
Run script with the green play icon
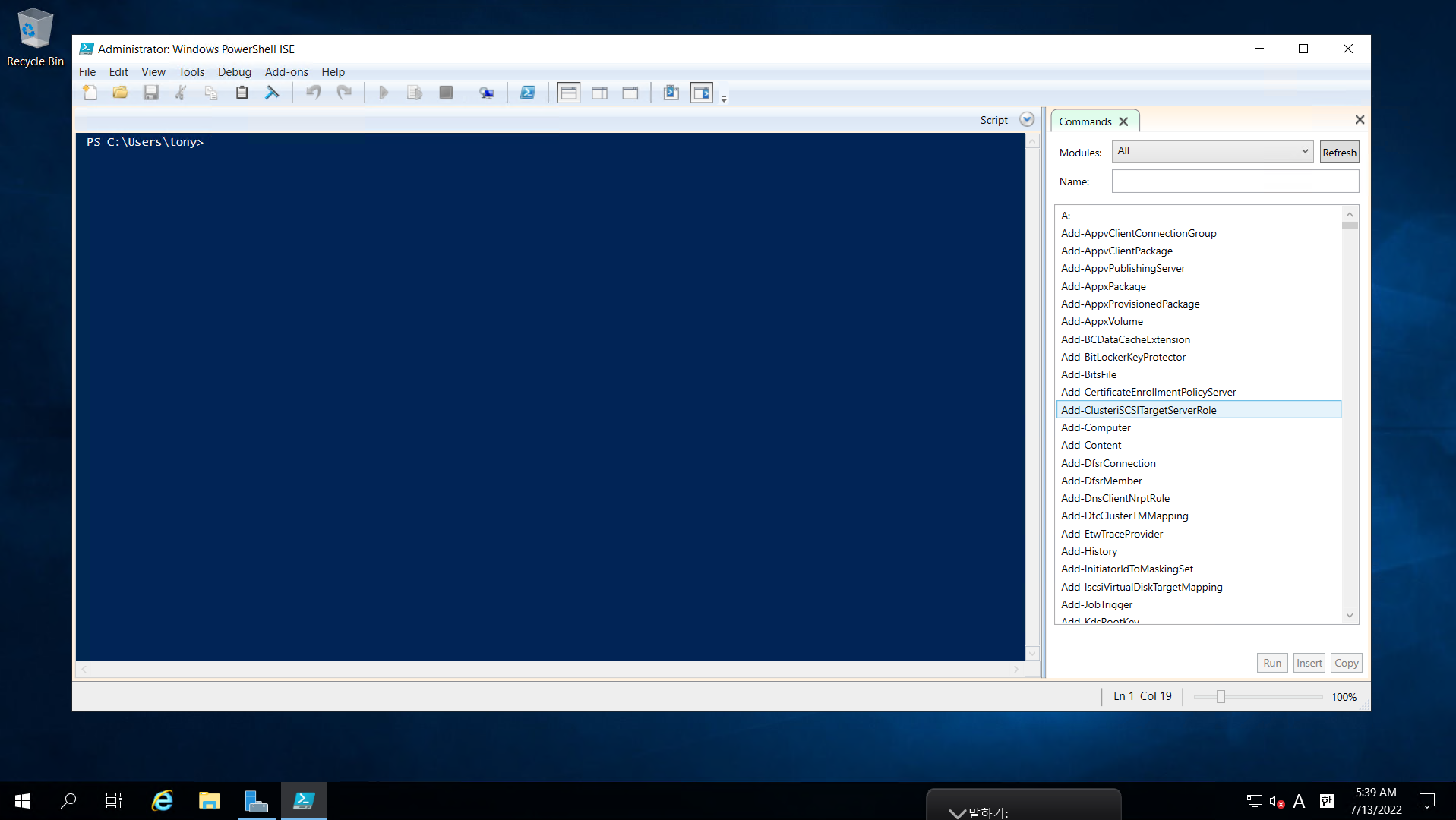384,93
